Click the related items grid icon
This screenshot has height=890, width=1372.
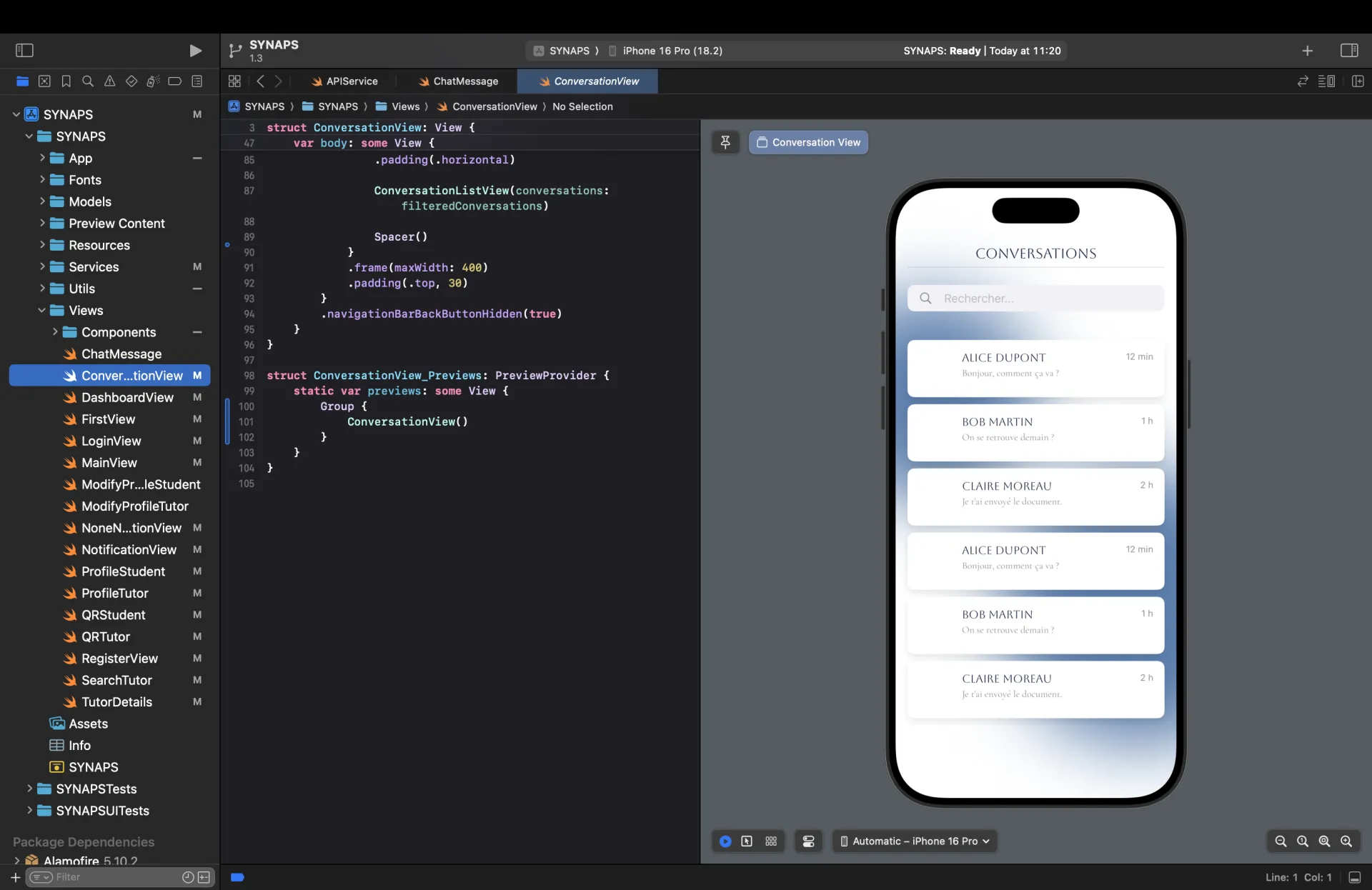(x=234, y=81)
